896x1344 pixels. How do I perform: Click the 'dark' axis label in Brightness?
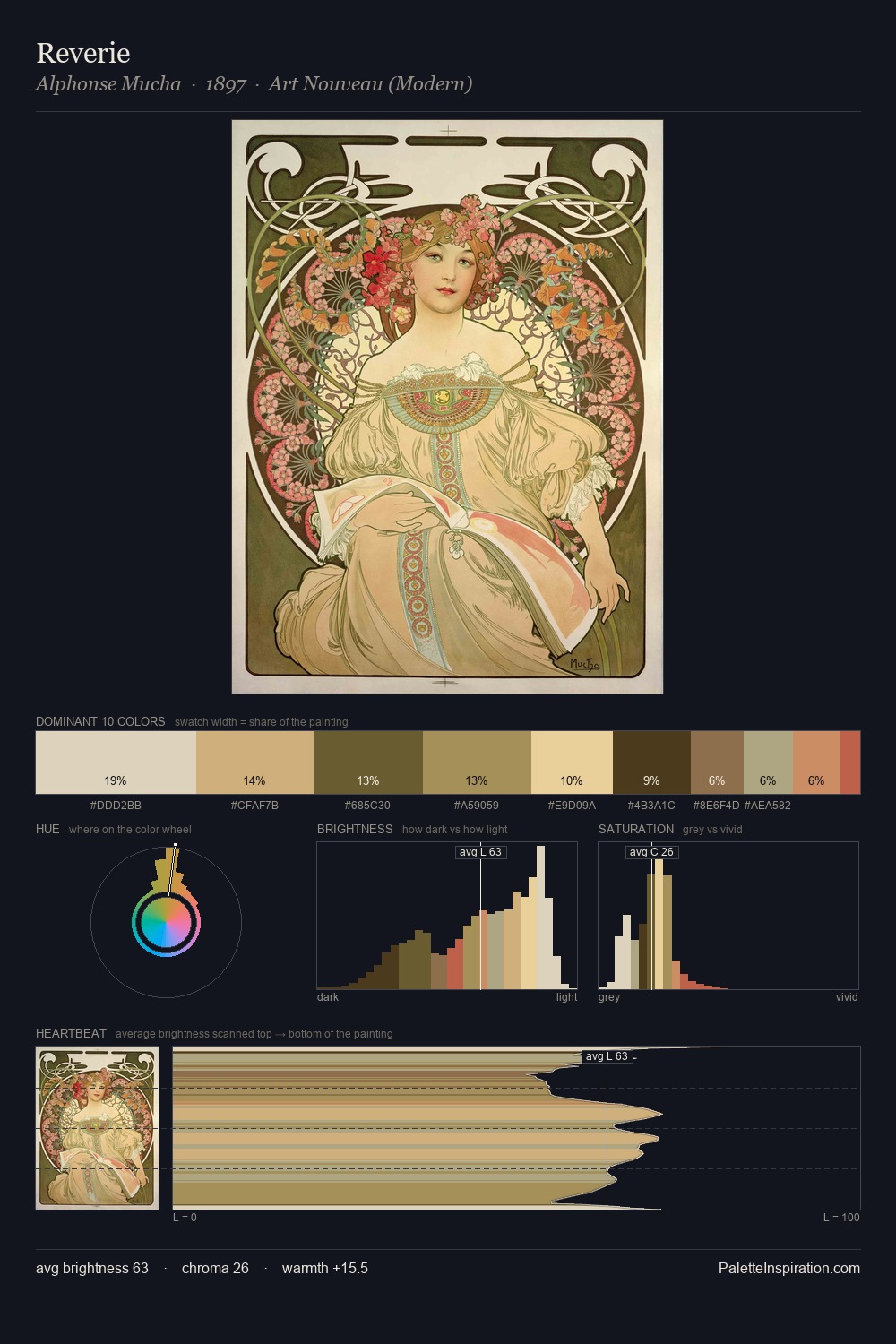click(328, 996)
